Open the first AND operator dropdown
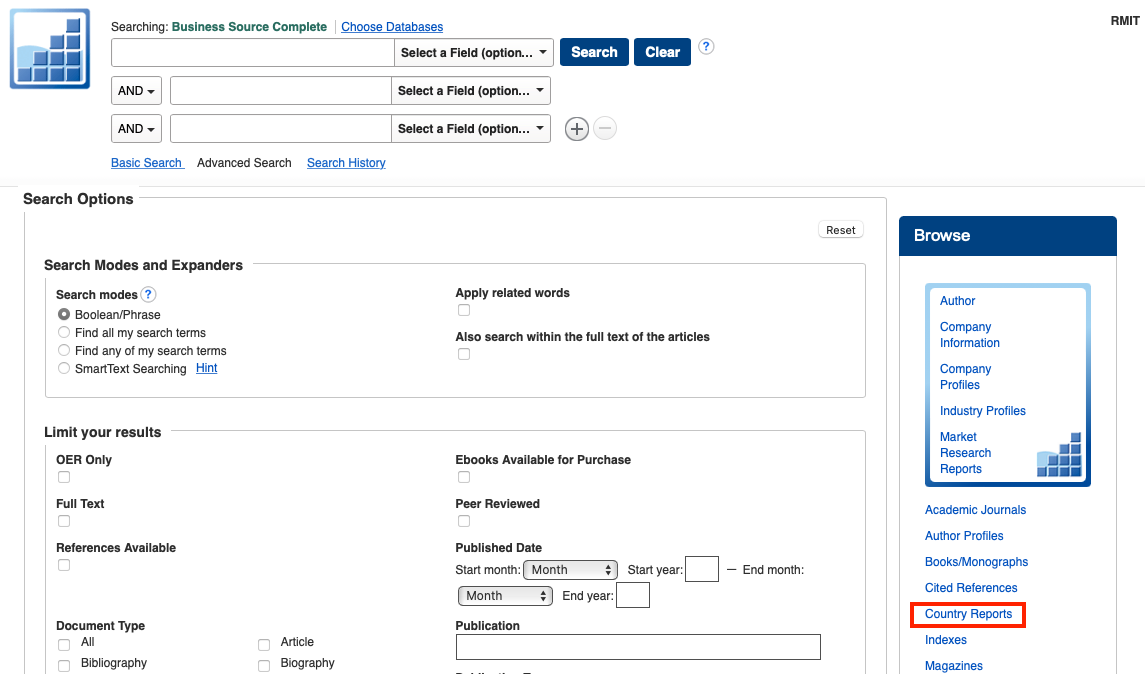This screenshot has width=1145, height=674. coord(137,91)
